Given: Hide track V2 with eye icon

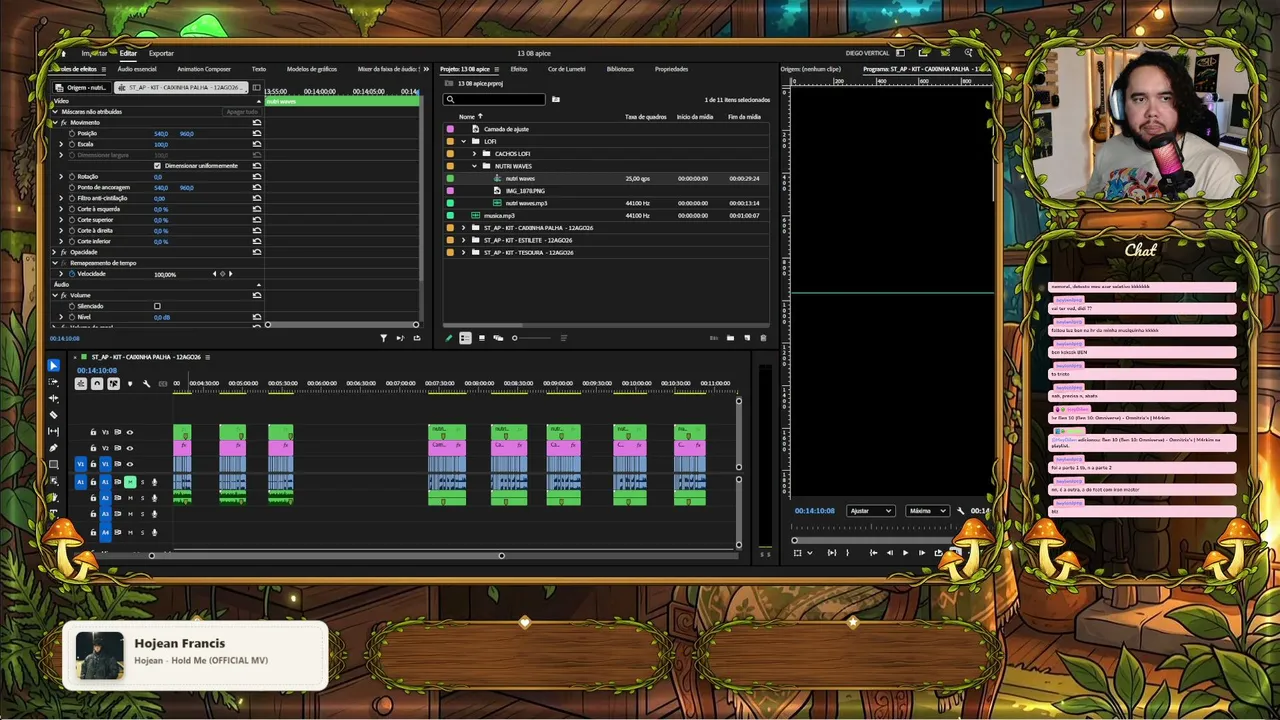Looking at the screenshot, I should [x=129, y=448].
